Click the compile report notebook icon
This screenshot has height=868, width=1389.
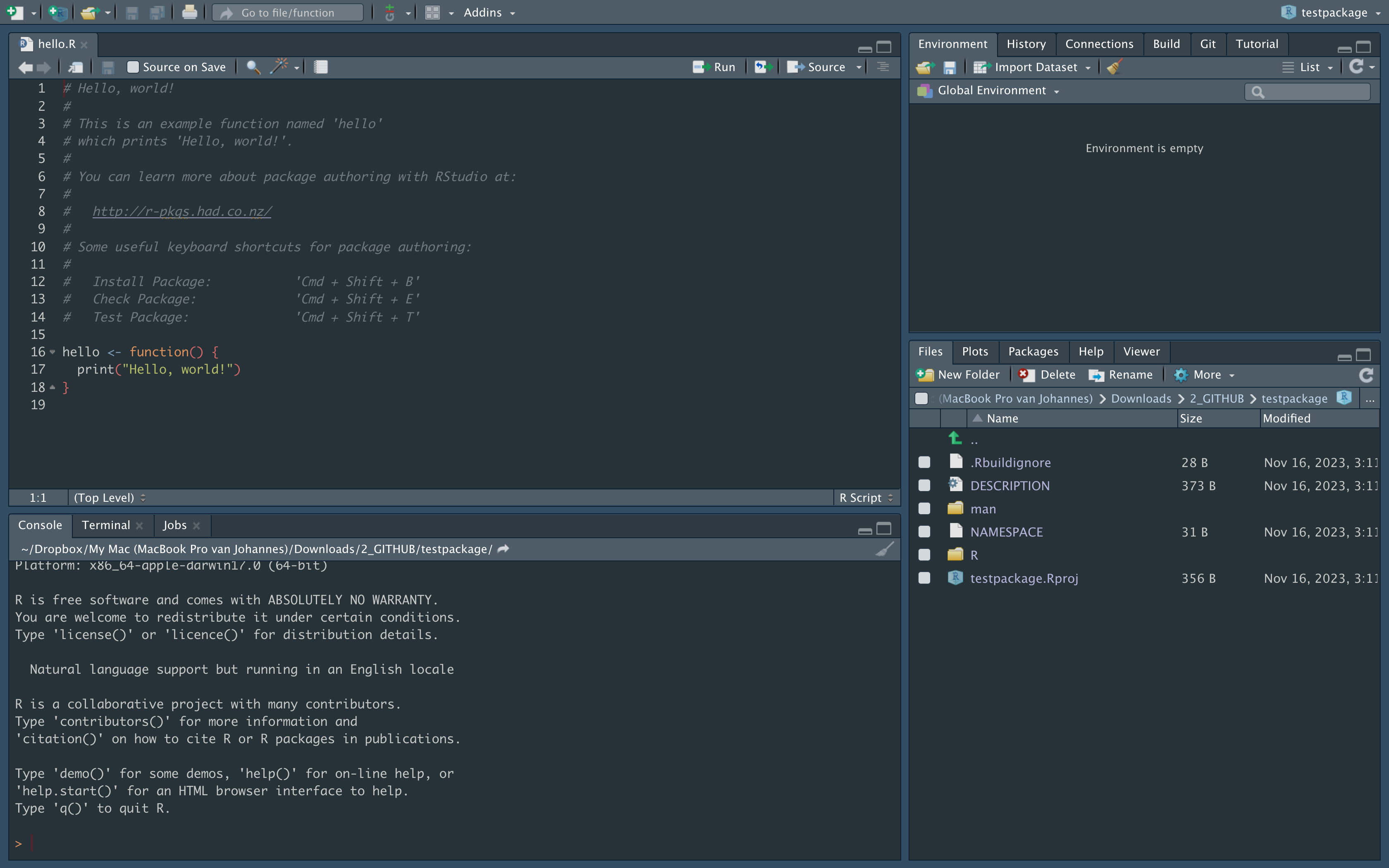tap(321, 67)
